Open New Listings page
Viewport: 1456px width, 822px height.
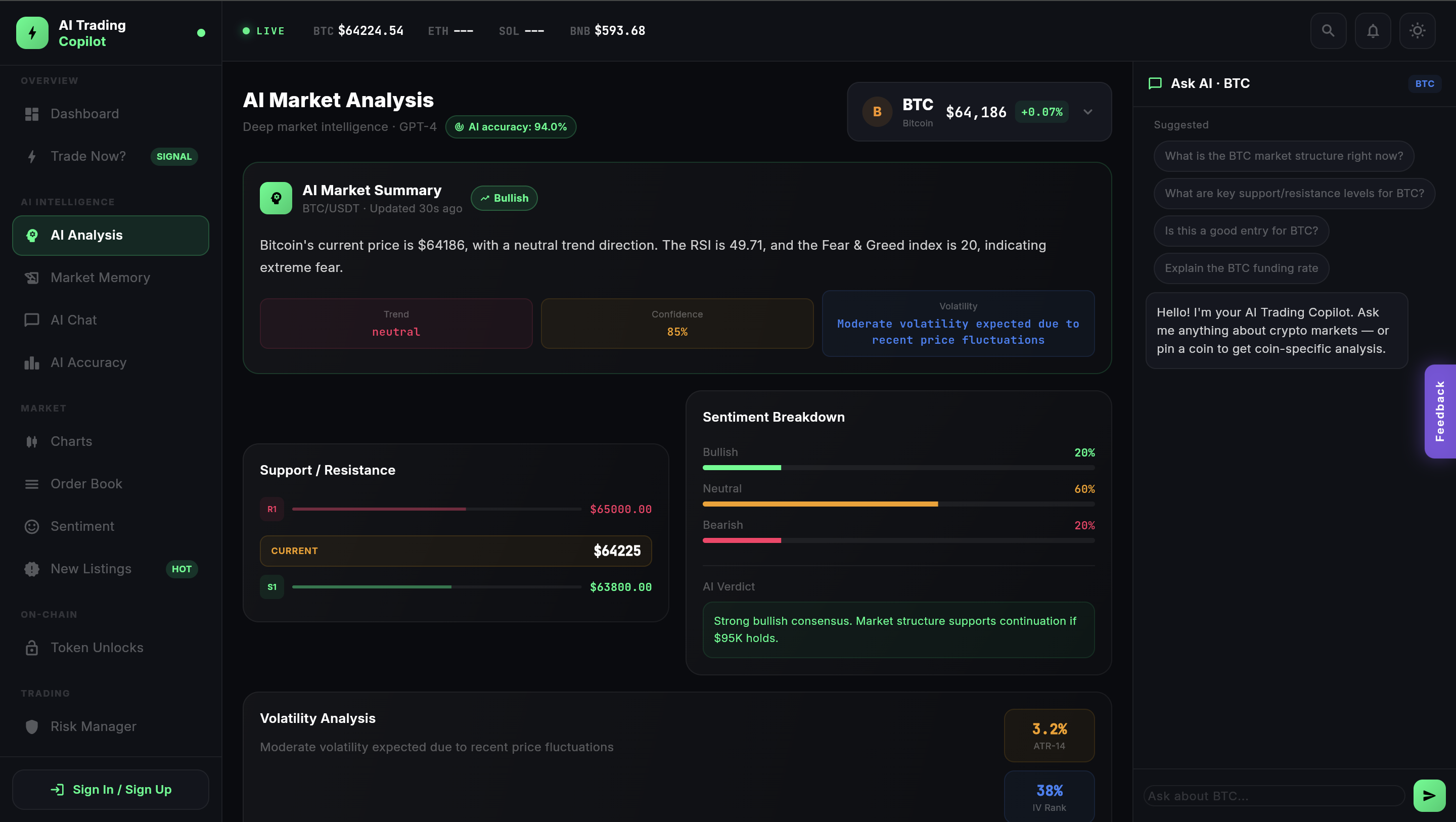click(111, 569)
